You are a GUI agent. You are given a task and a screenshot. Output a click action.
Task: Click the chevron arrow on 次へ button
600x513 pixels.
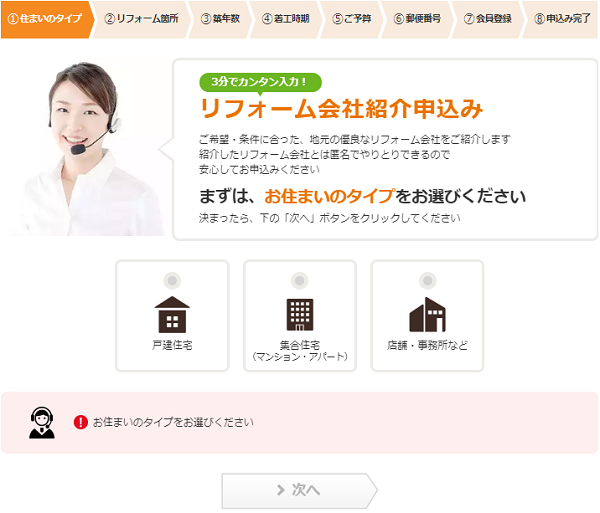click(281, 490)
